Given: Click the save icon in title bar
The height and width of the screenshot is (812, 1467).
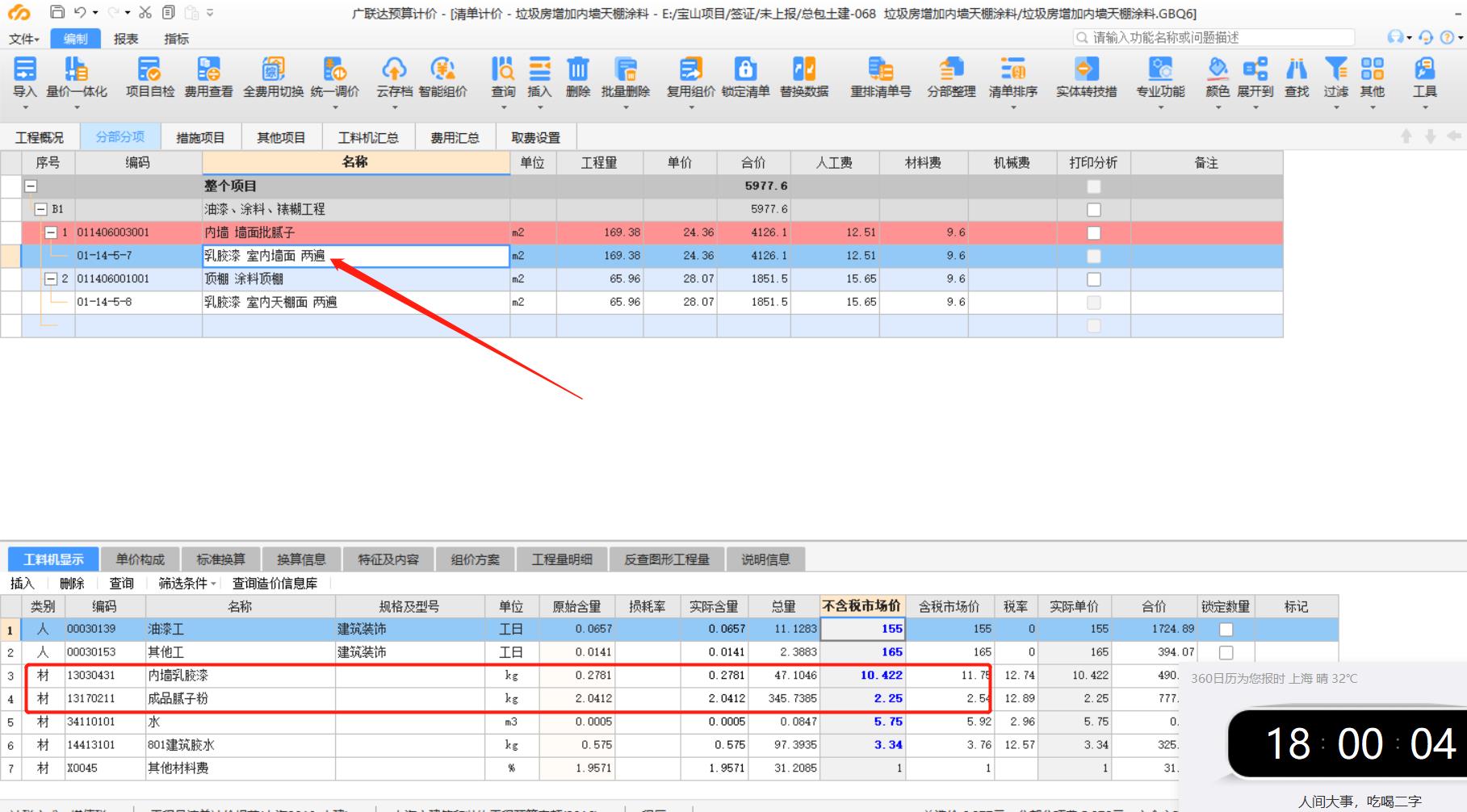Looking at the screenshot, I should tap(57, 12).
